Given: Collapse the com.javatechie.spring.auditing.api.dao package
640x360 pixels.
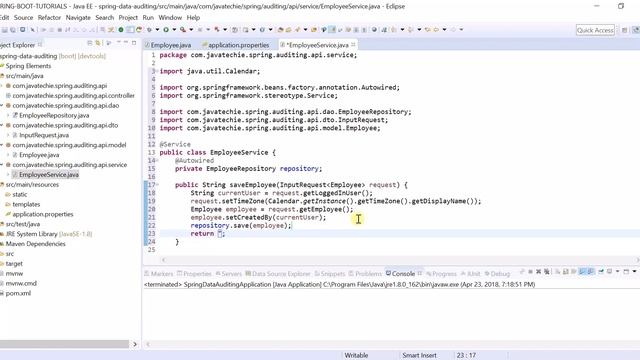Looking at the screenshot, I should click(x=2, y=105).
